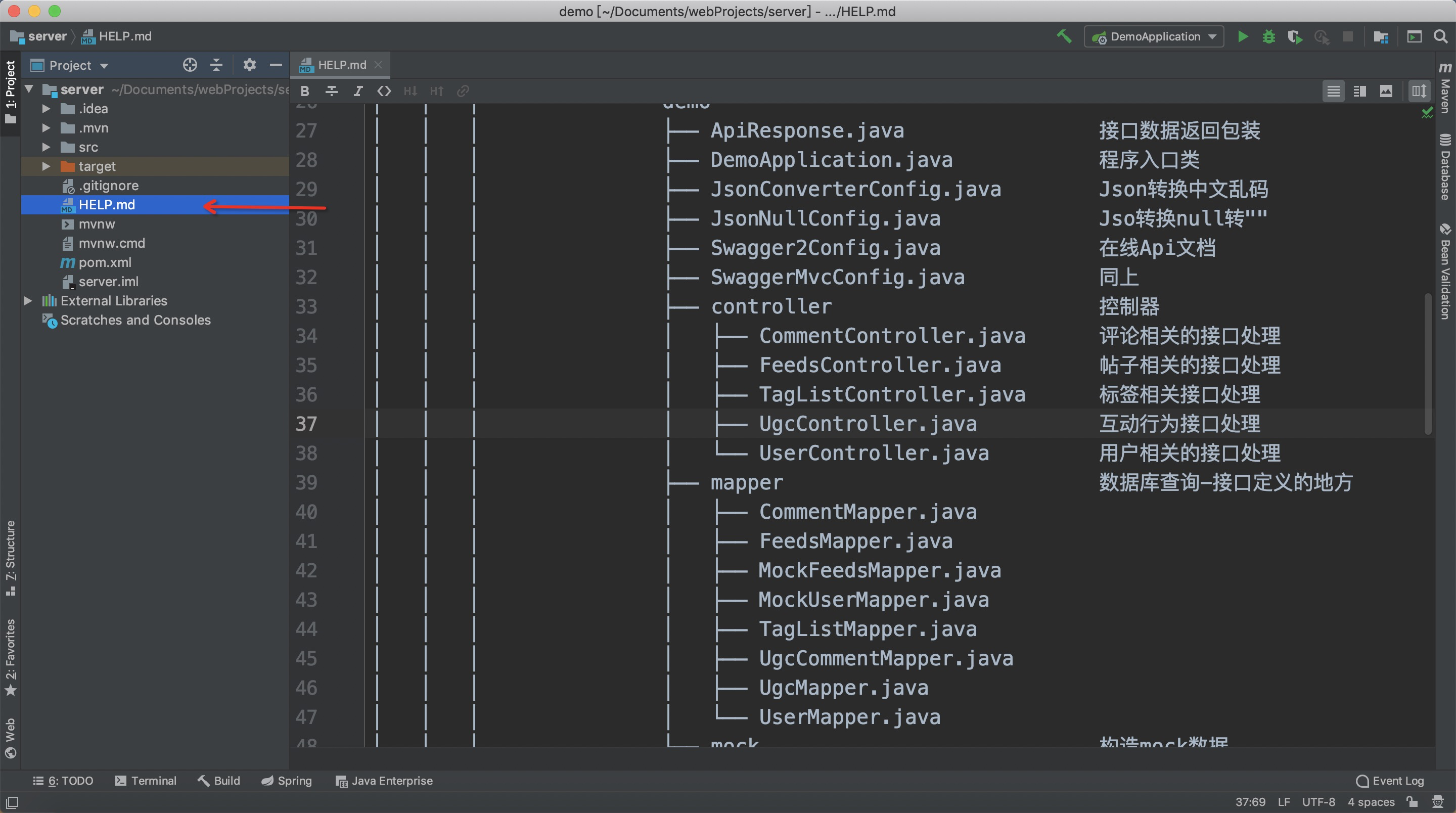Open the Web tool window

tap(10, 738)
